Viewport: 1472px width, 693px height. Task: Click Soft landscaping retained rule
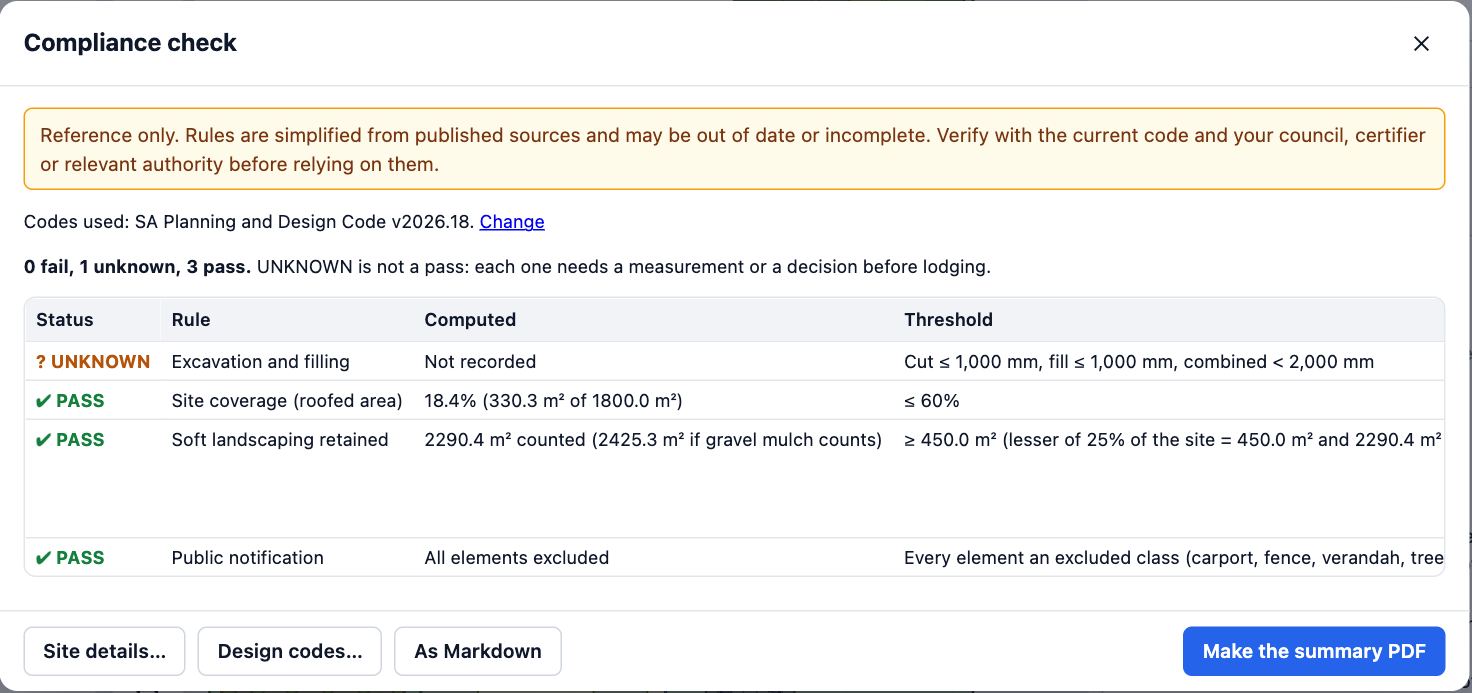(280, 440)
